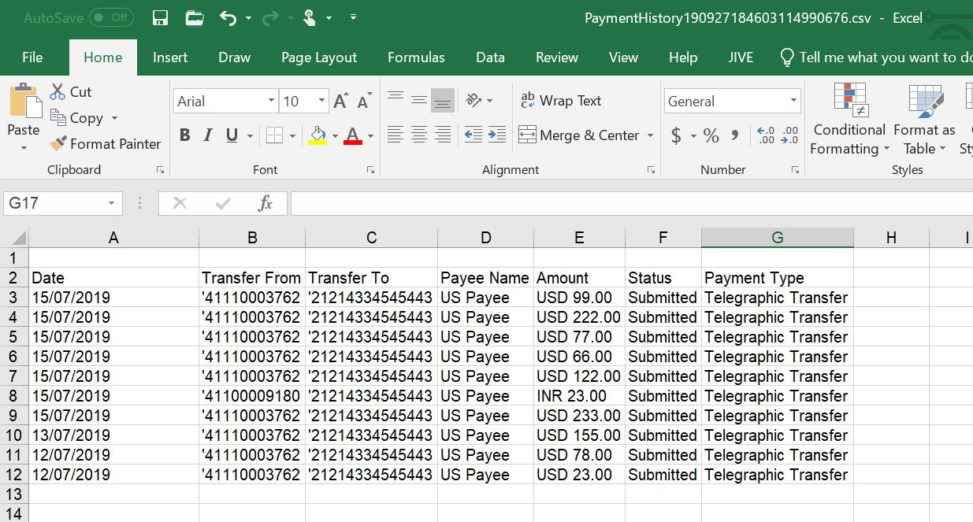This screenshot has width=973, height=522.
Task: Open the Page Layout tab
Action: point(319,57)
